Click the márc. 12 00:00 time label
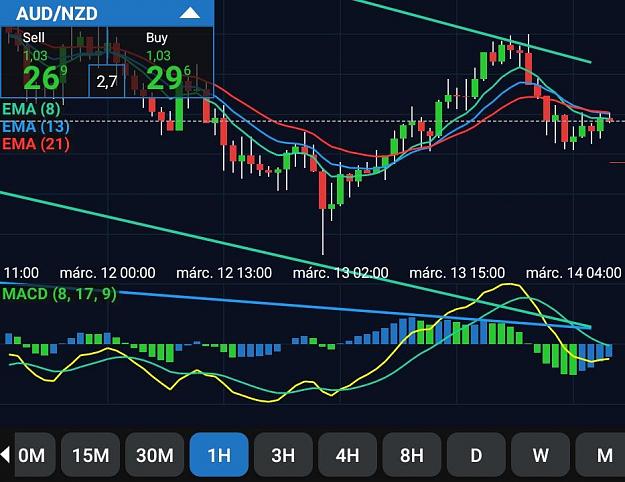 (x=107, y=273)
